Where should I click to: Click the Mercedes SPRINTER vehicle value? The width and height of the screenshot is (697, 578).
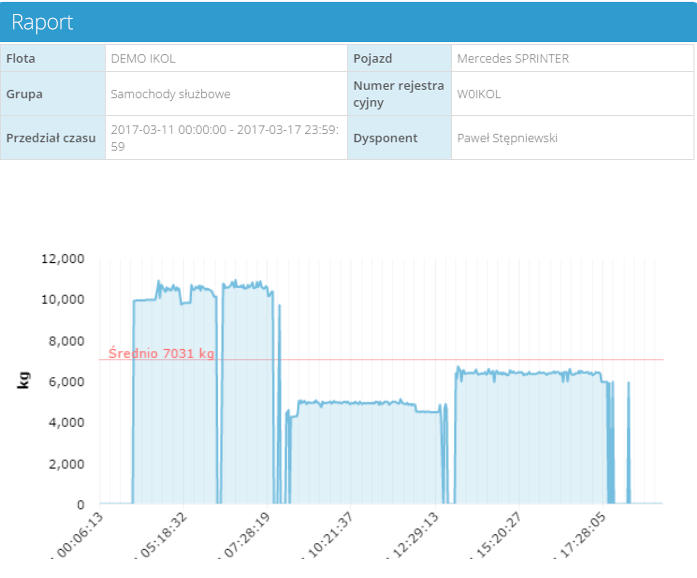[513, 59]
